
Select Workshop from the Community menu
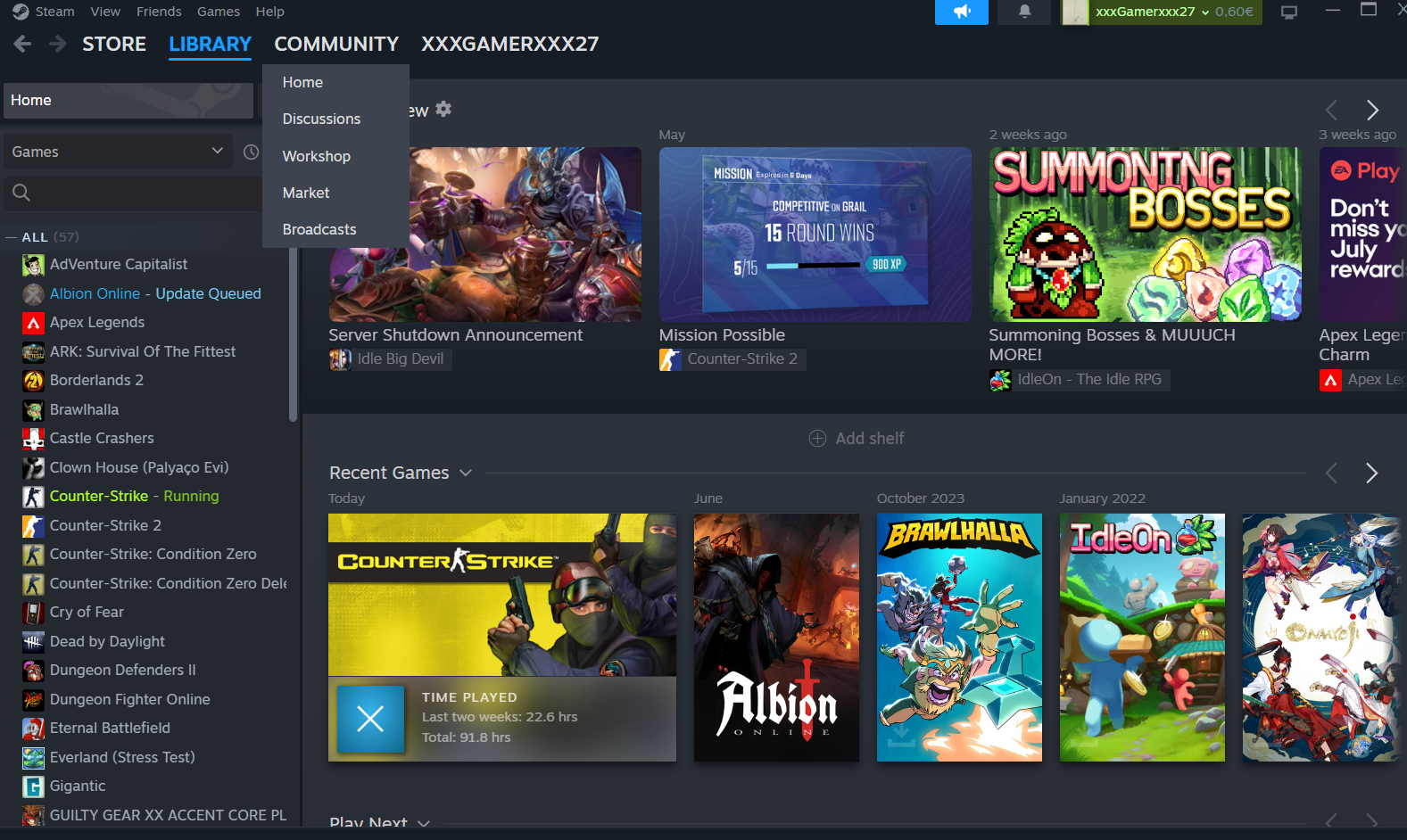316,156
